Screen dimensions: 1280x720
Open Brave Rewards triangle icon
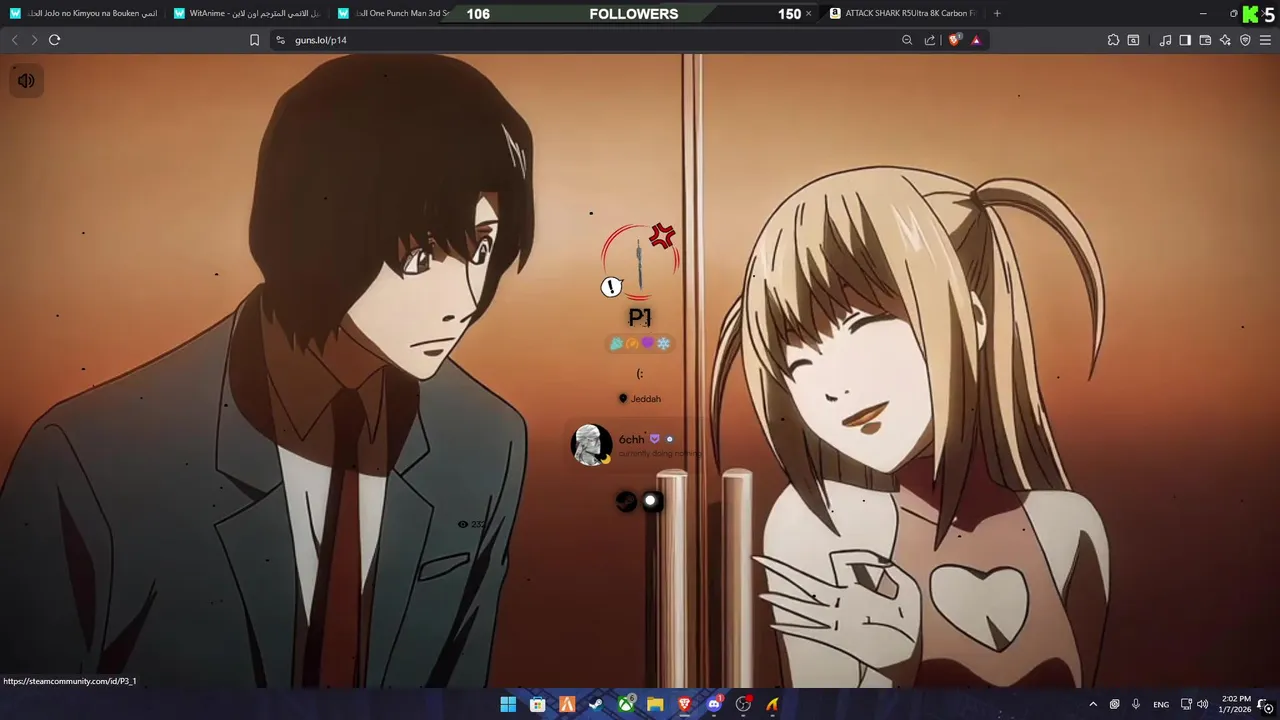(x=976, y=40)
